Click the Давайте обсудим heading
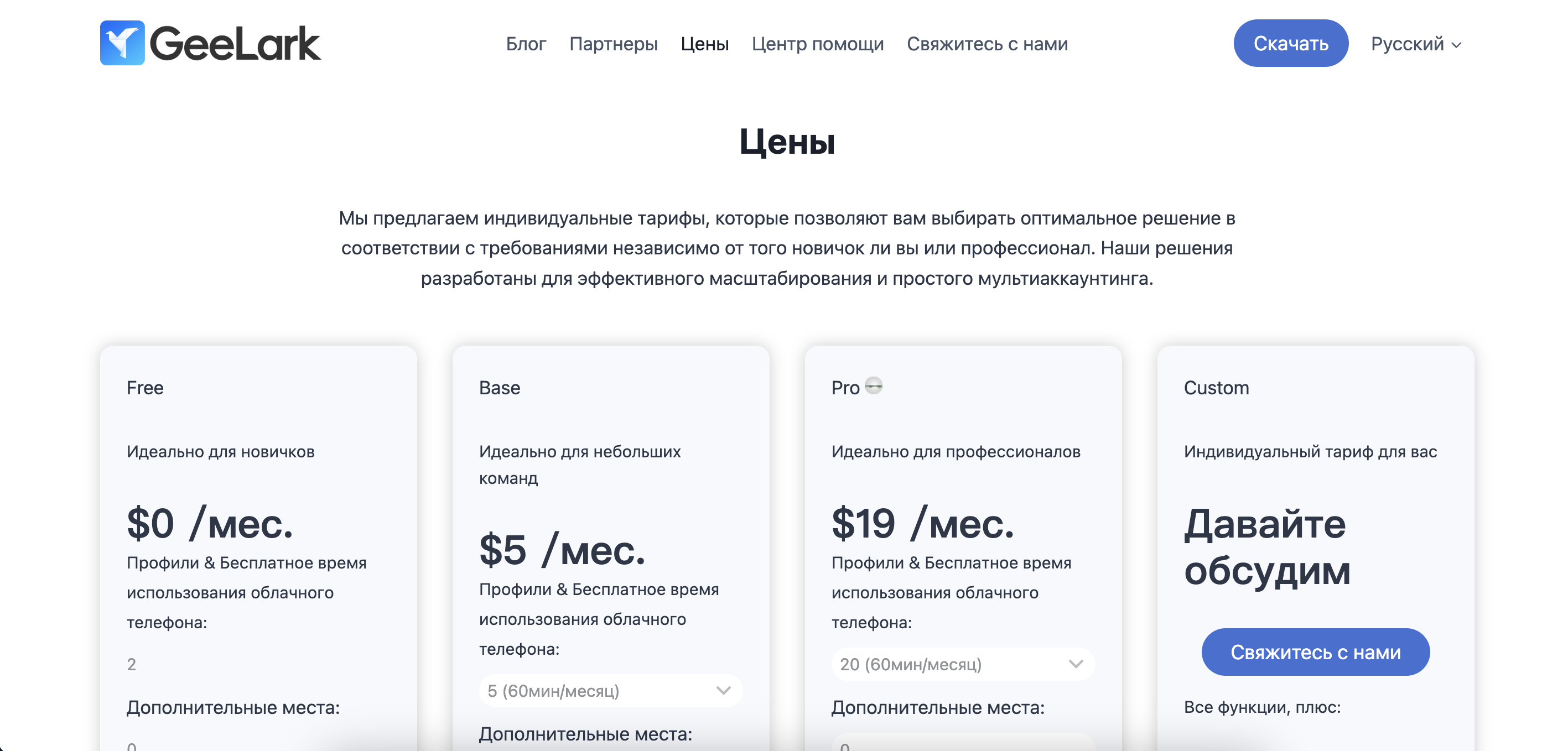The width and height of the screenshot is (1568, 751). [1266, 547]
